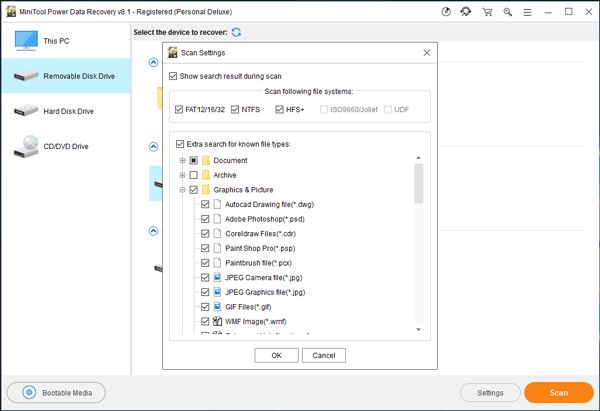Click the Graphics & Picture folder icon
Viewport: 600px width, 411px height.
(x=206, y=189)
